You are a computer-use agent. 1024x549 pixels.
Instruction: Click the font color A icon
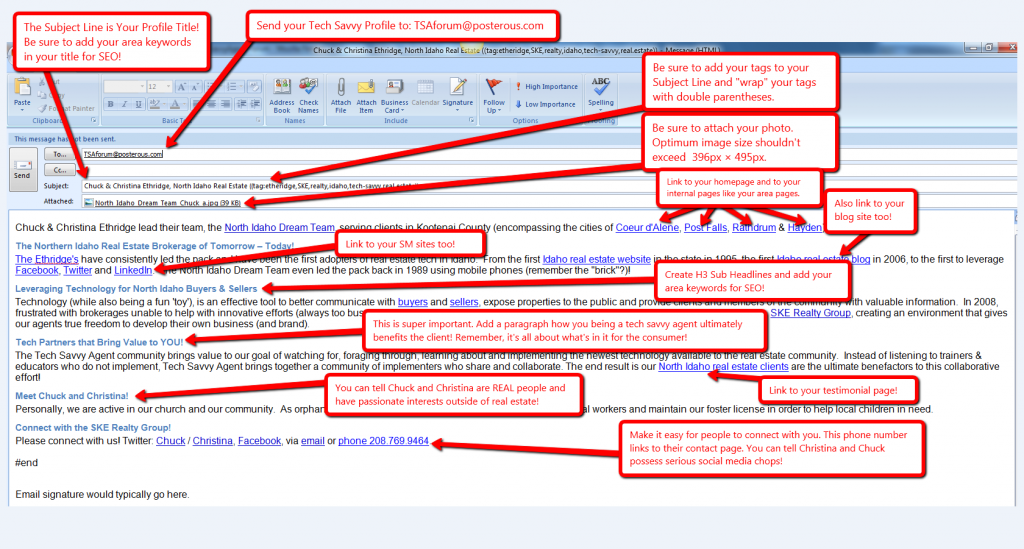175,104
